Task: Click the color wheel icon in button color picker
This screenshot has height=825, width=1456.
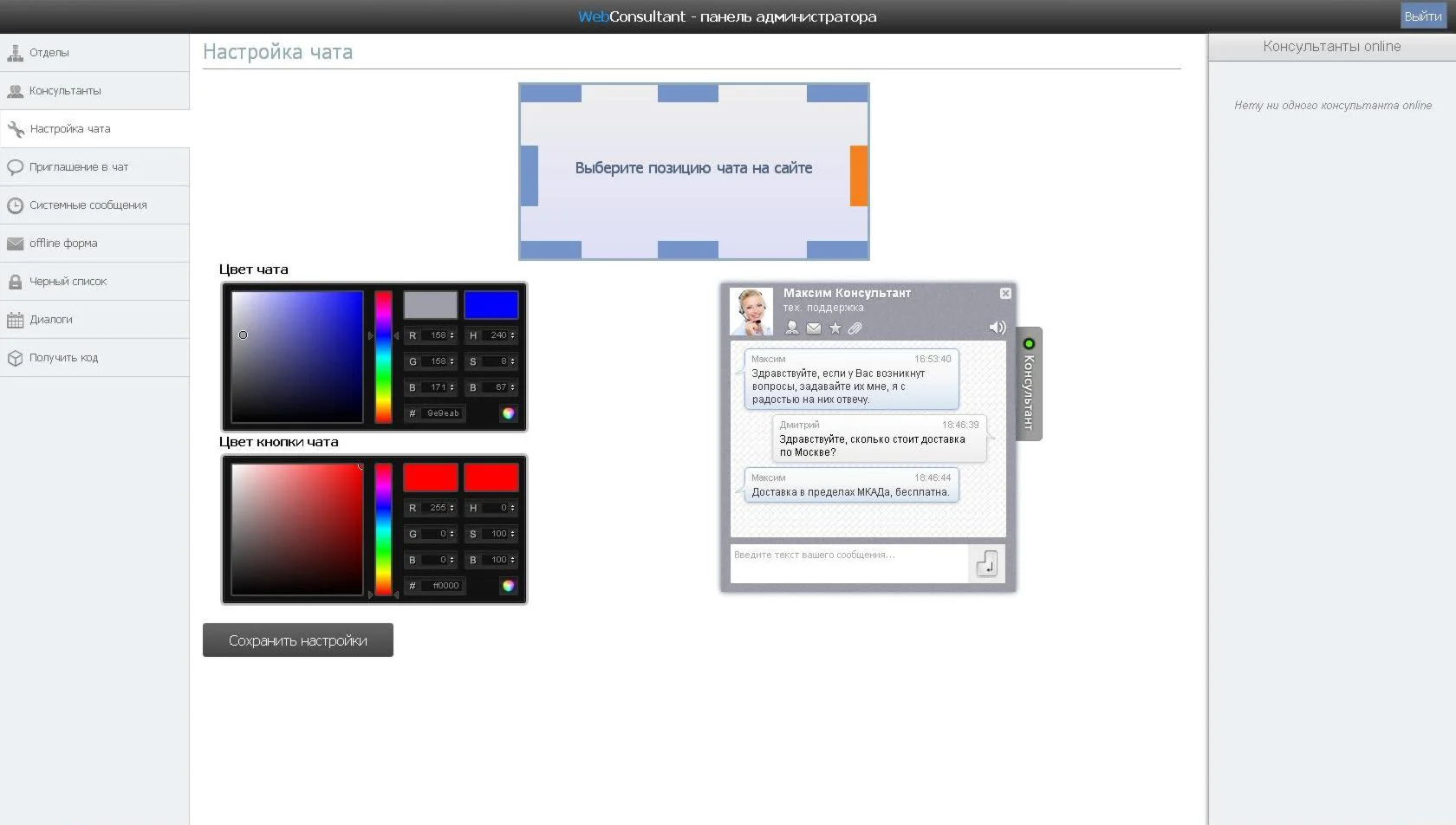Action: (508, 586)
